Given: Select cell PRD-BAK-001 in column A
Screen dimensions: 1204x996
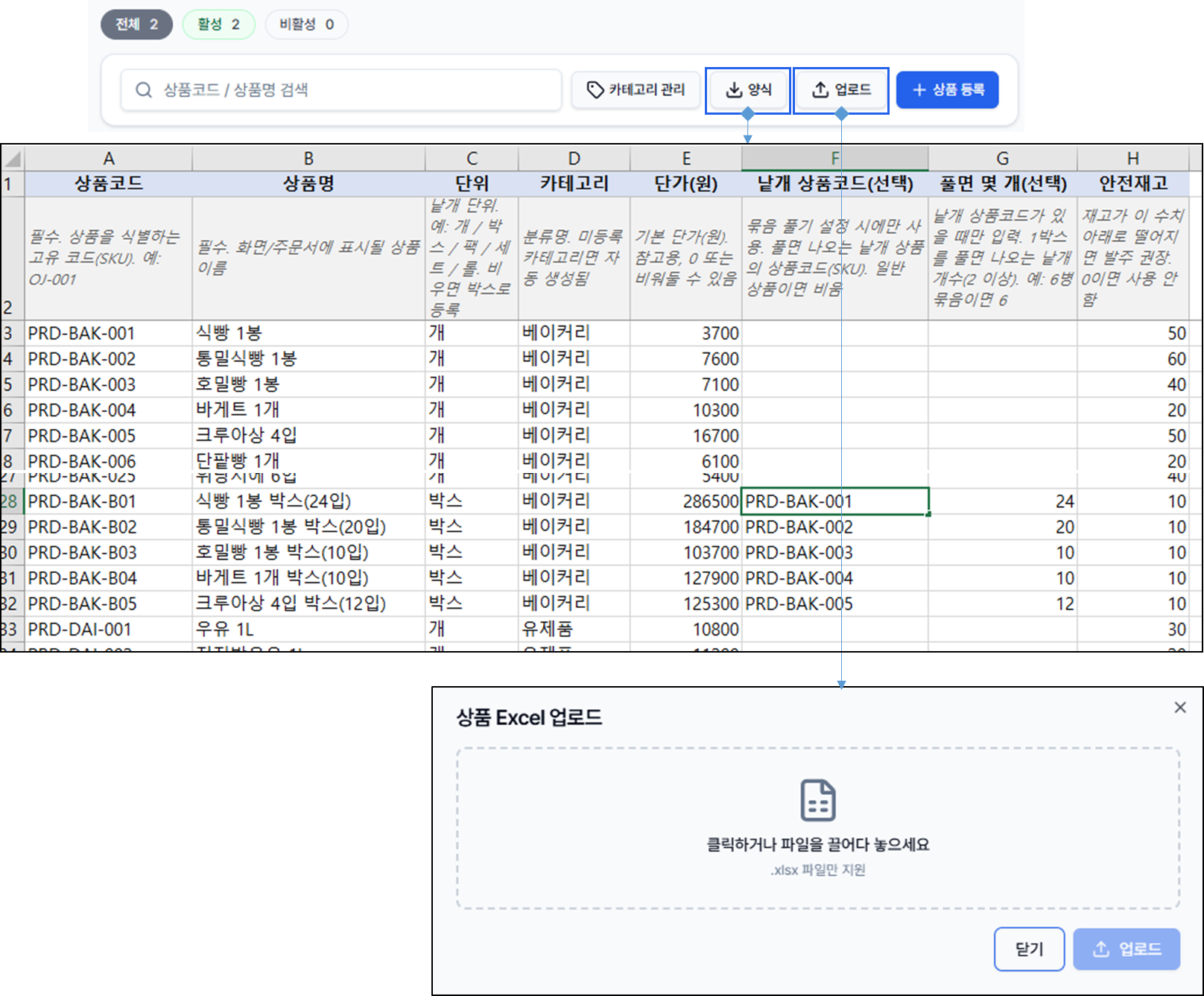Looking at the screenshot, I should 109,333.
